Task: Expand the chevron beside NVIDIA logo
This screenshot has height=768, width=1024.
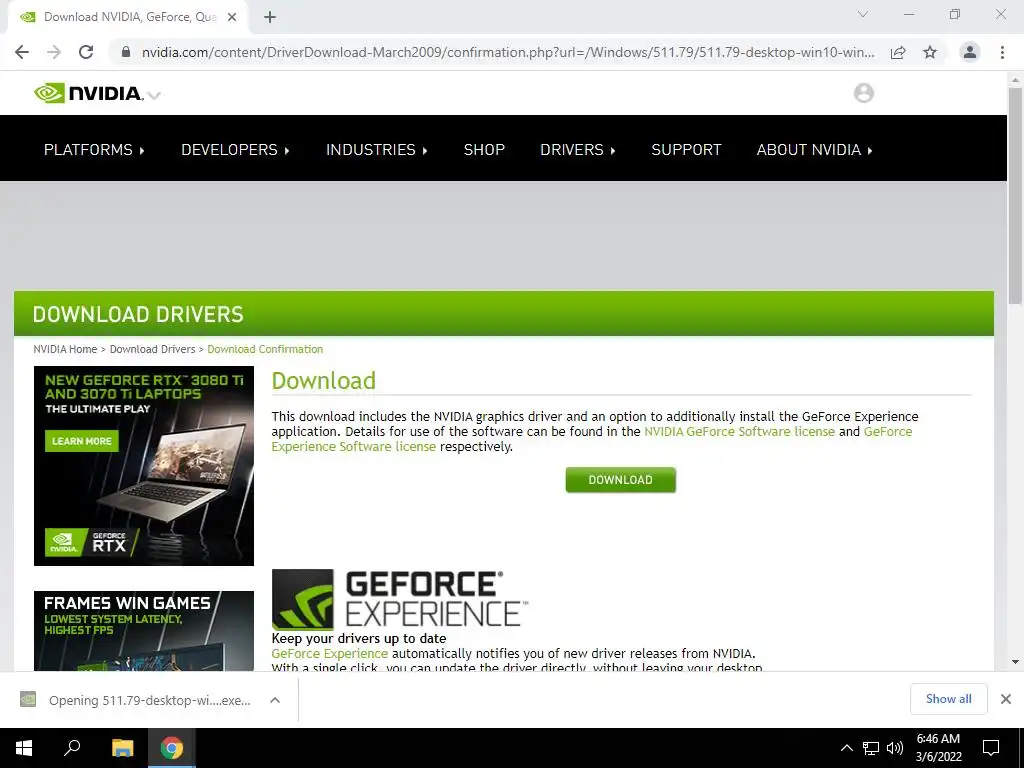Action: pos(154,95)
